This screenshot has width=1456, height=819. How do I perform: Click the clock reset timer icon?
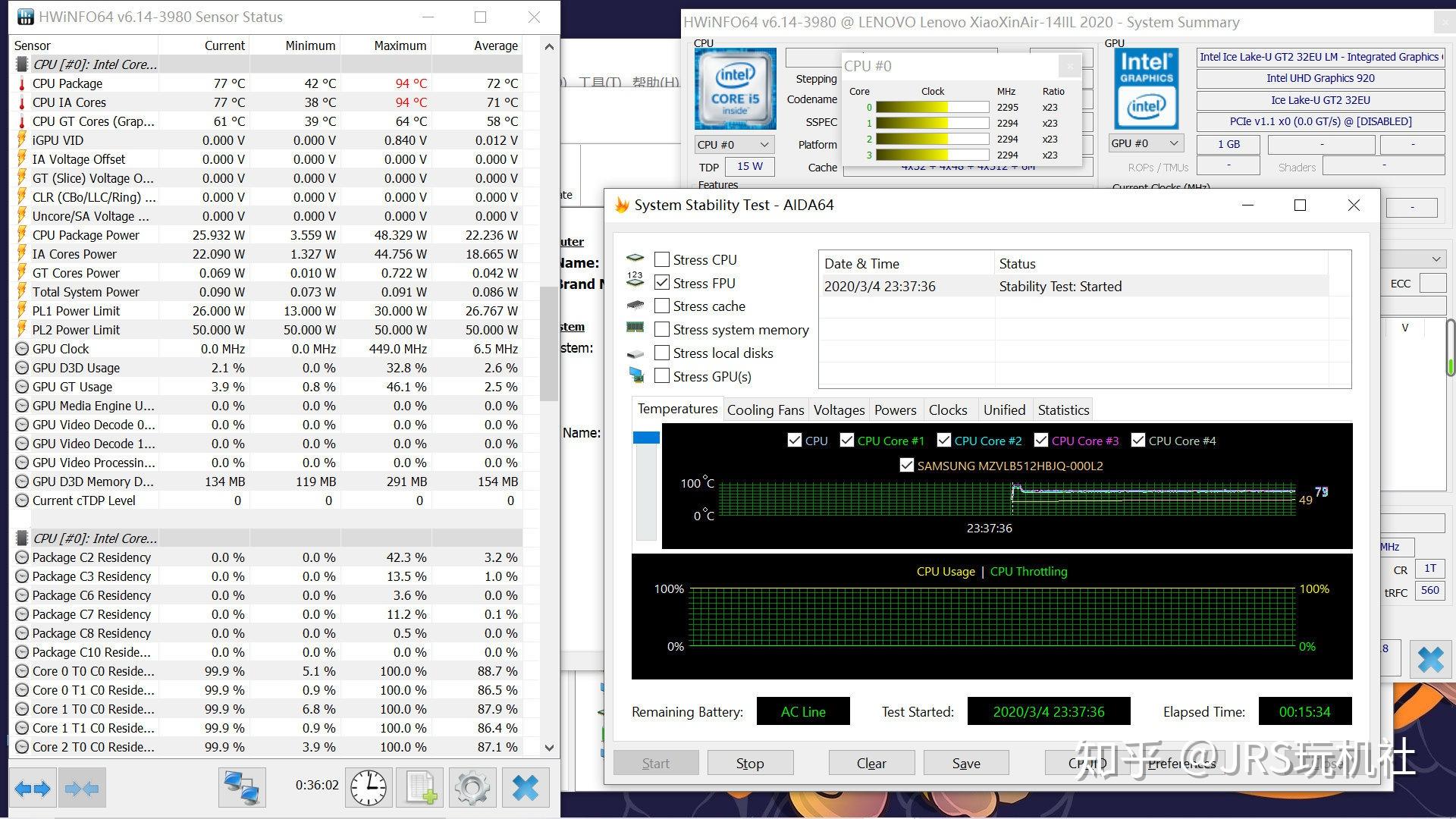tap(369, 789)
